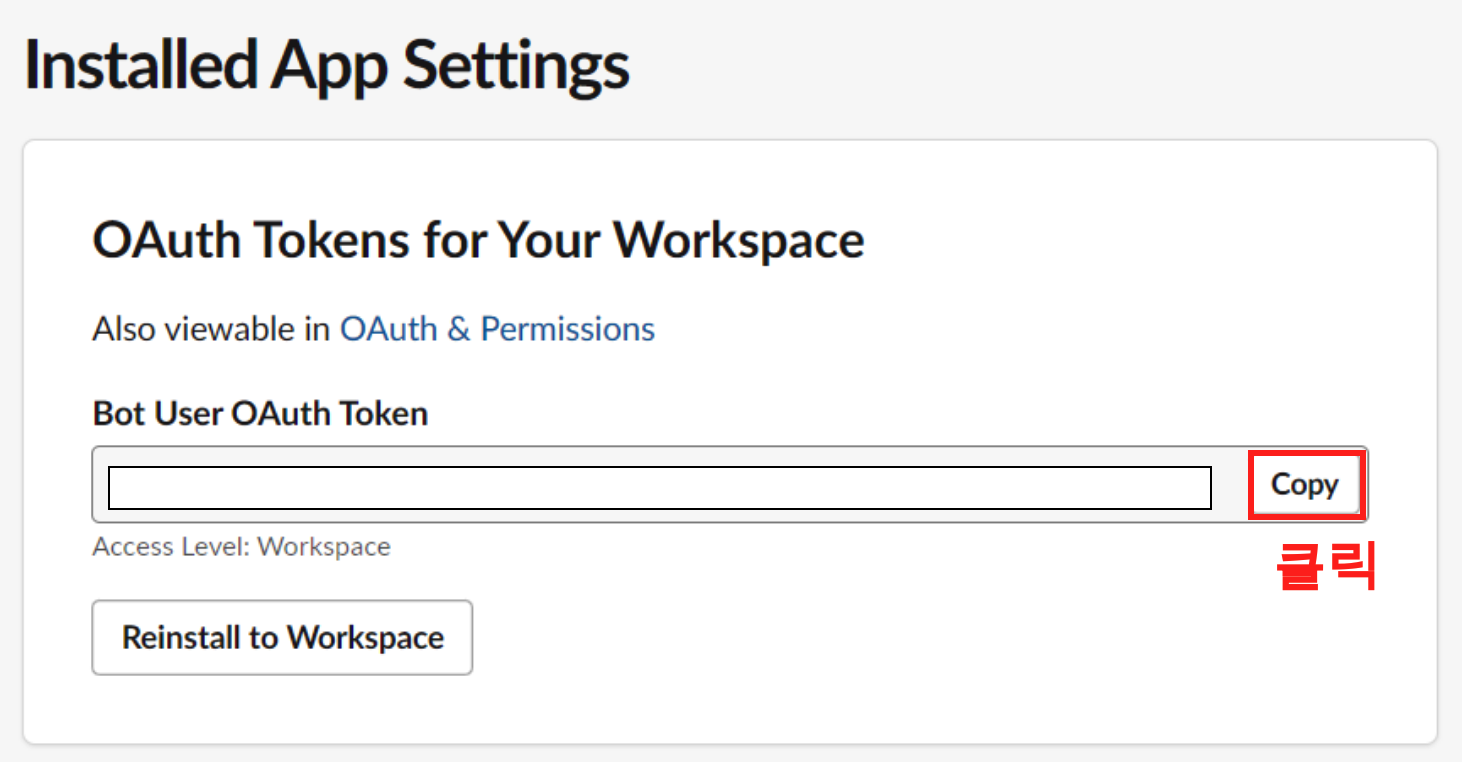Click the ampersand in the OAuth & Permissions link
The image size is (1462, 762).
[459, 329]
